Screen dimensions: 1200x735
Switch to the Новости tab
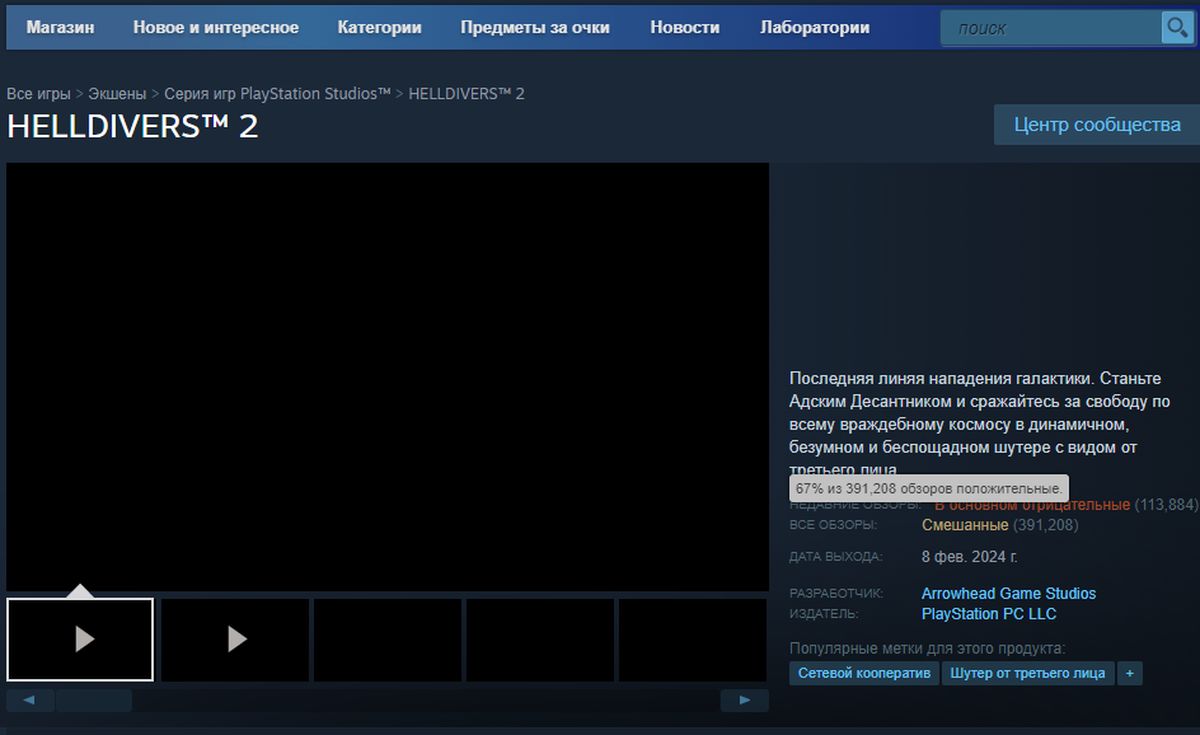(685, 27)
